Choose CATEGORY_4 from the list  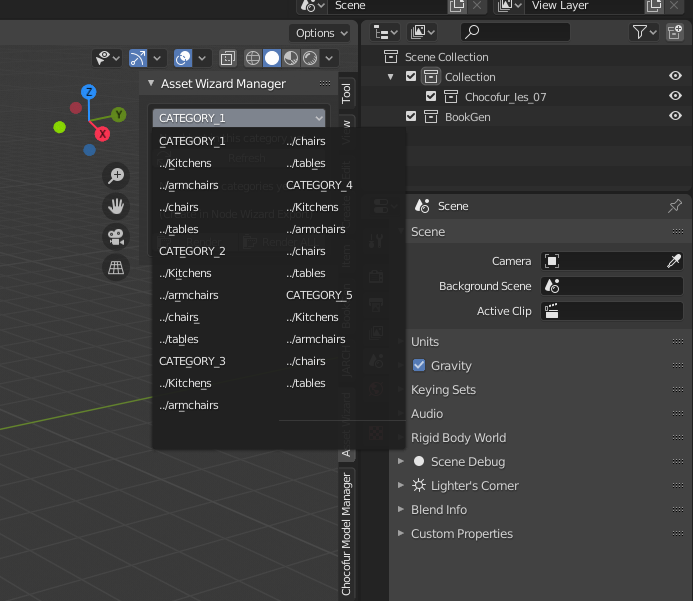click(319, 185)
